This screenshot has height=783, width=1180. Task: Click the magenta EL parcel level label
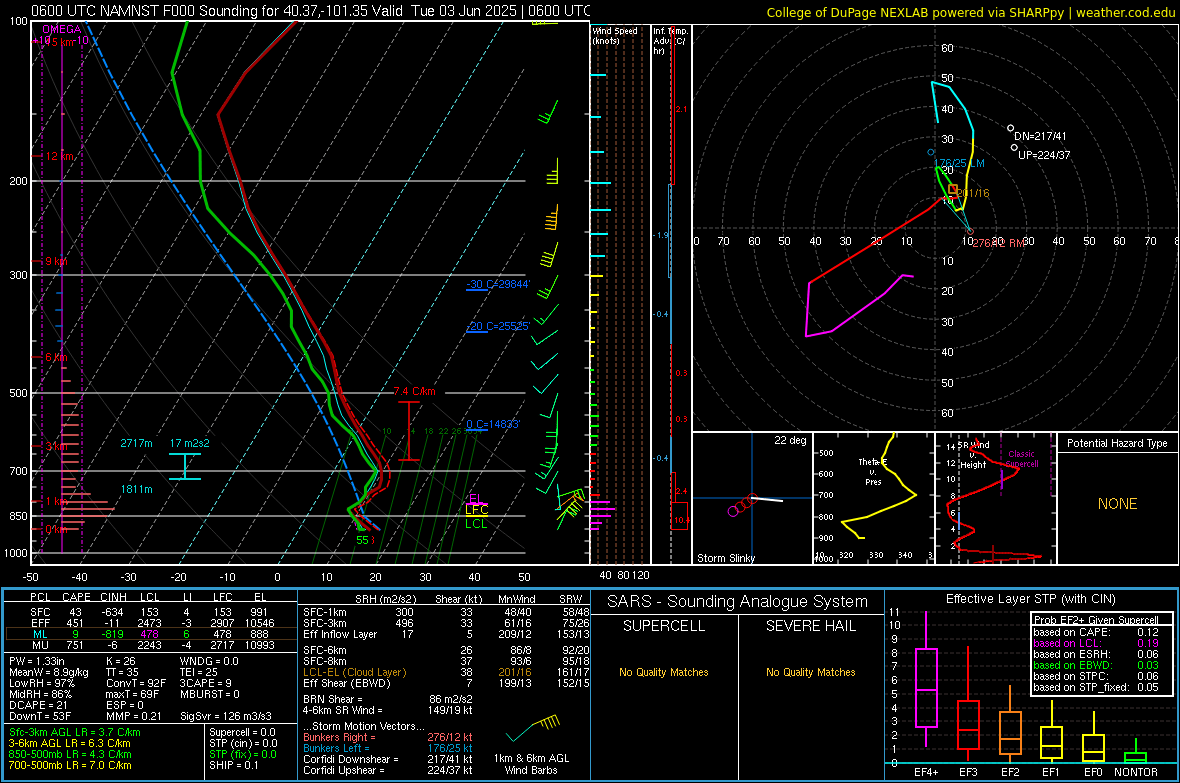coord(475,498)
